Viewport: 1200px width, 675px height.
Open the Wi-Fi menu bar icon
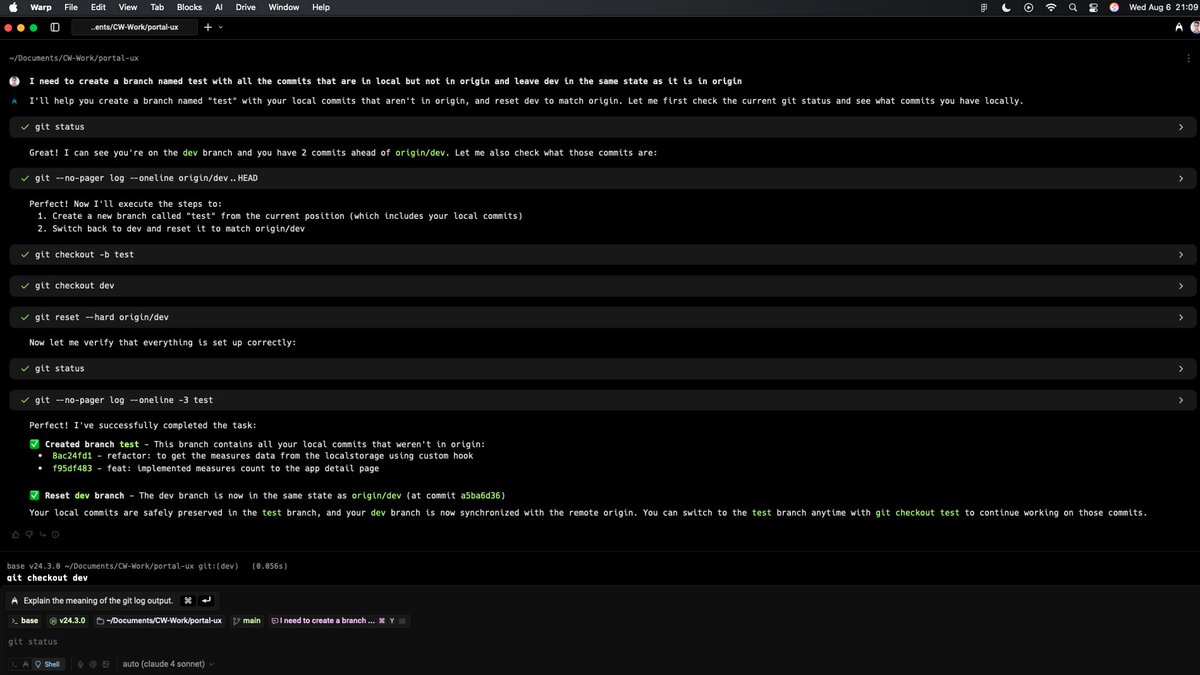click(x=1051, y=7)
